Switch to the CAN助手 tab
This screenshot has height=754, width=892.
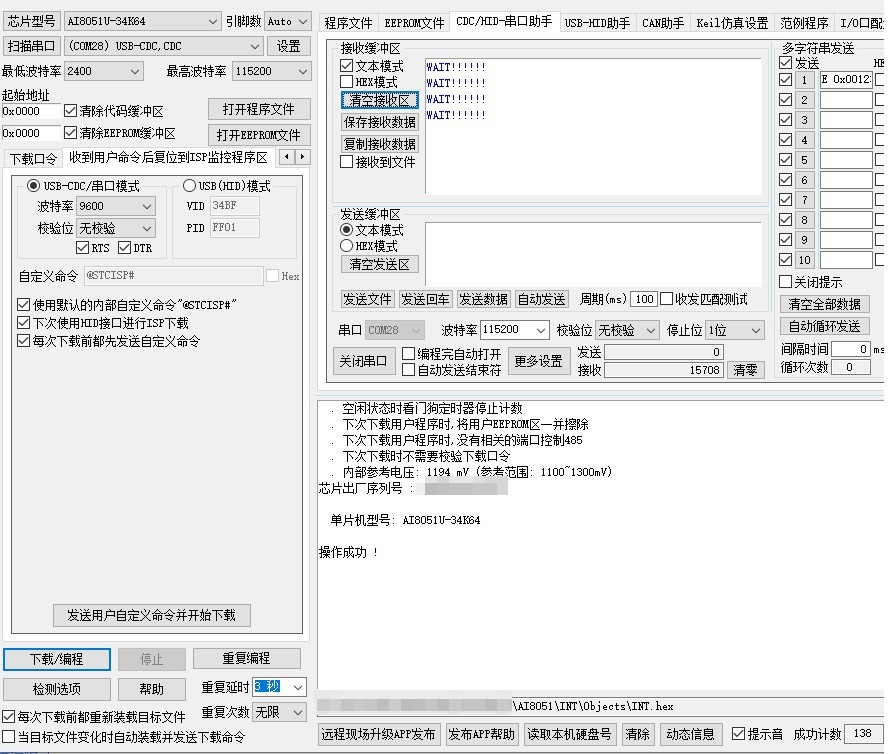pyautogui.click(x=663, y=23)
